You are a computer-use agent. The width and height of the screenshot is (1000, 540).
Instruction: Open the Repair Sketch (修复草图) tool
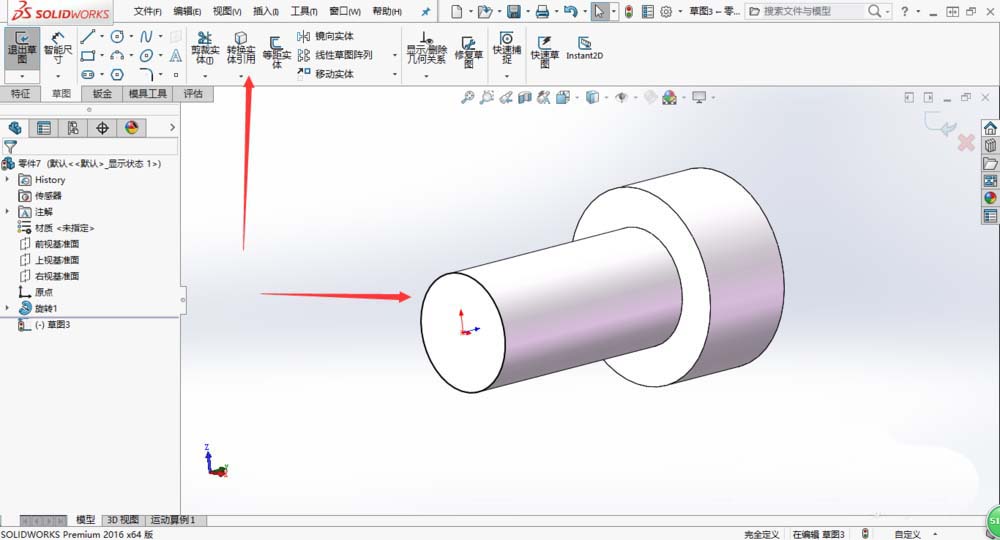[467, 49]
